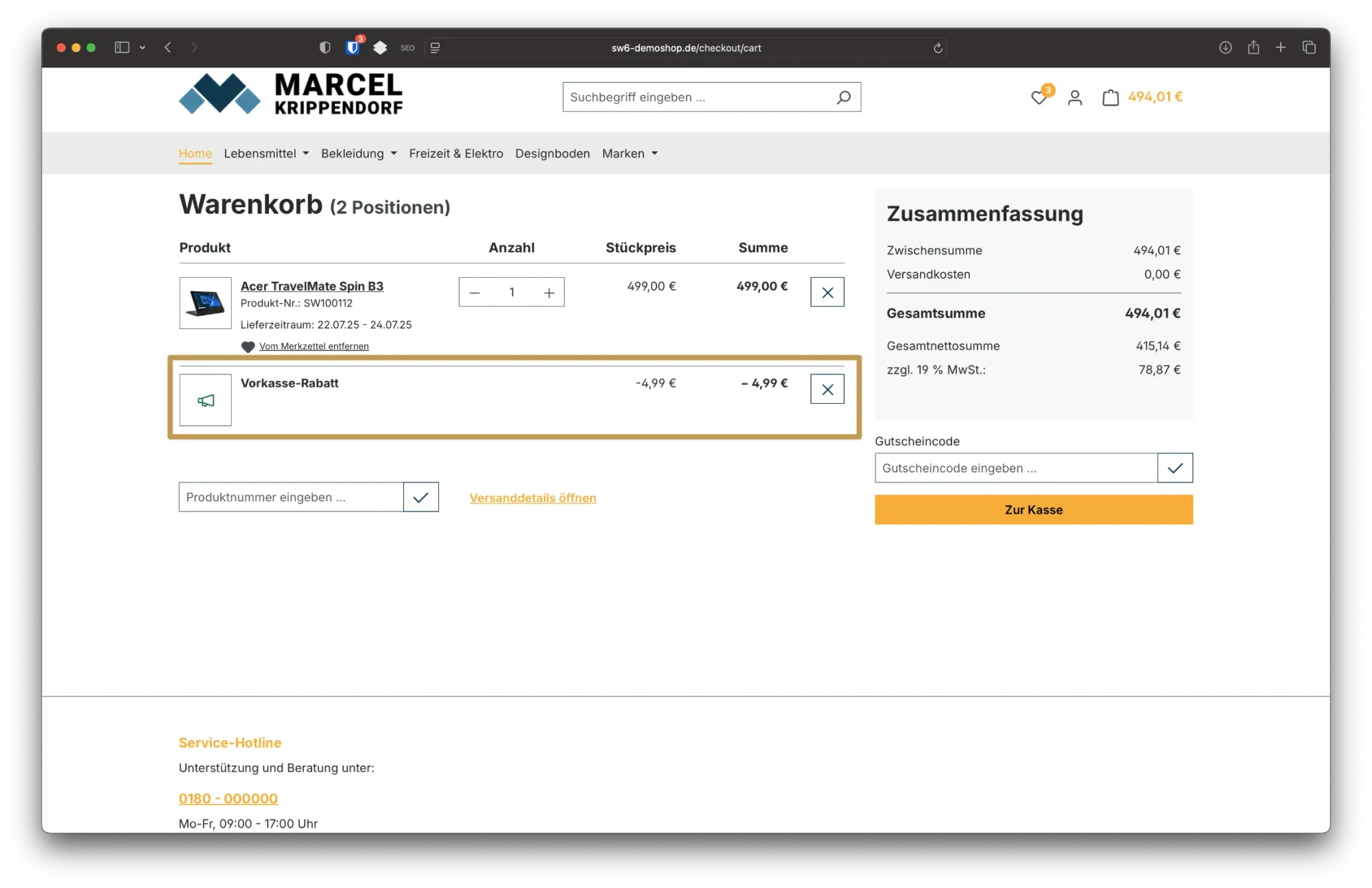Switch to the Freizeit & Elektro category
The height and width of the screenshot is (888, 1372).
(456, 153)
